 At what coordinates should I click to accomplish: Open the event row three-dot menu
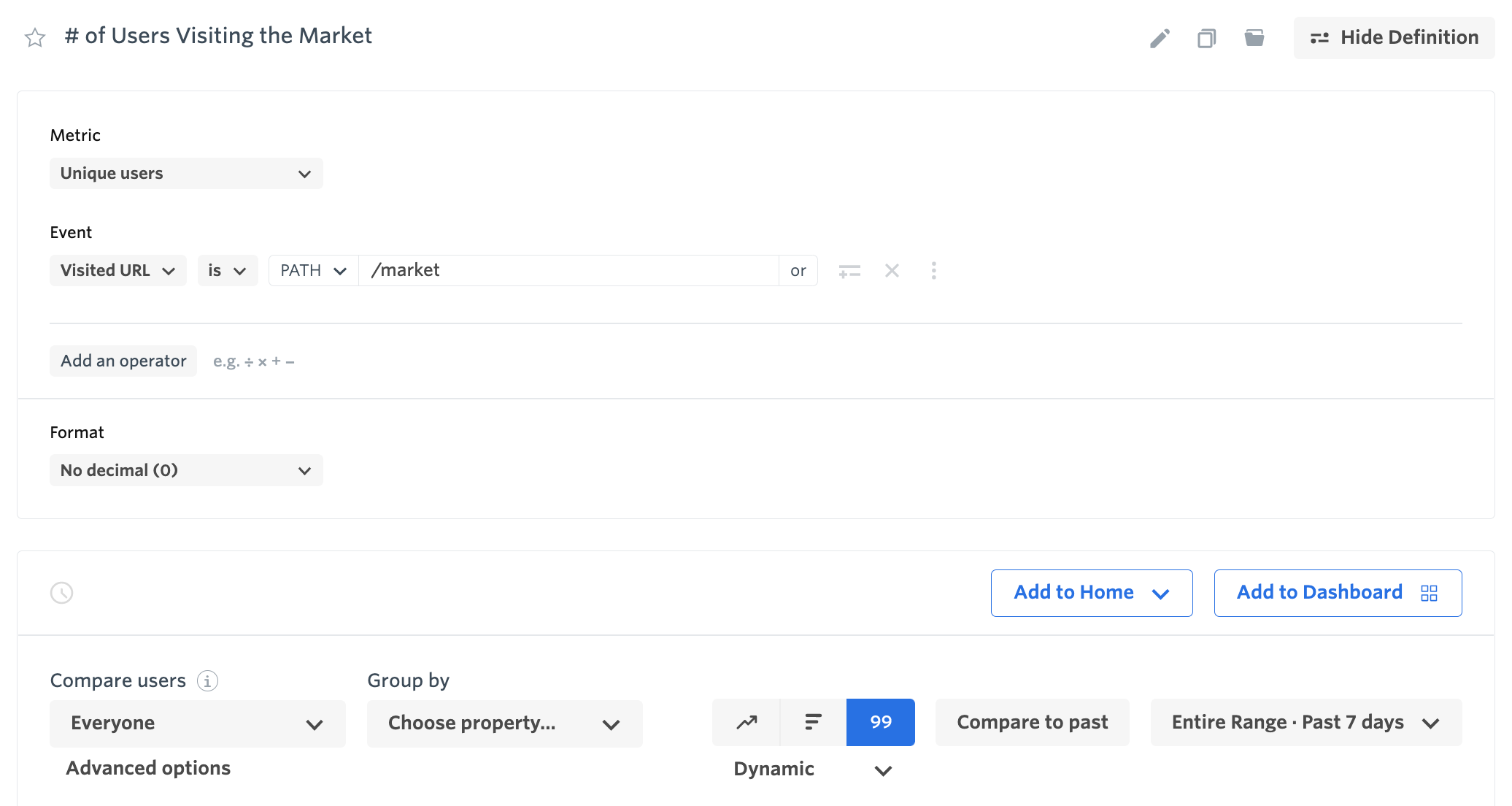(x=933, y=271)
